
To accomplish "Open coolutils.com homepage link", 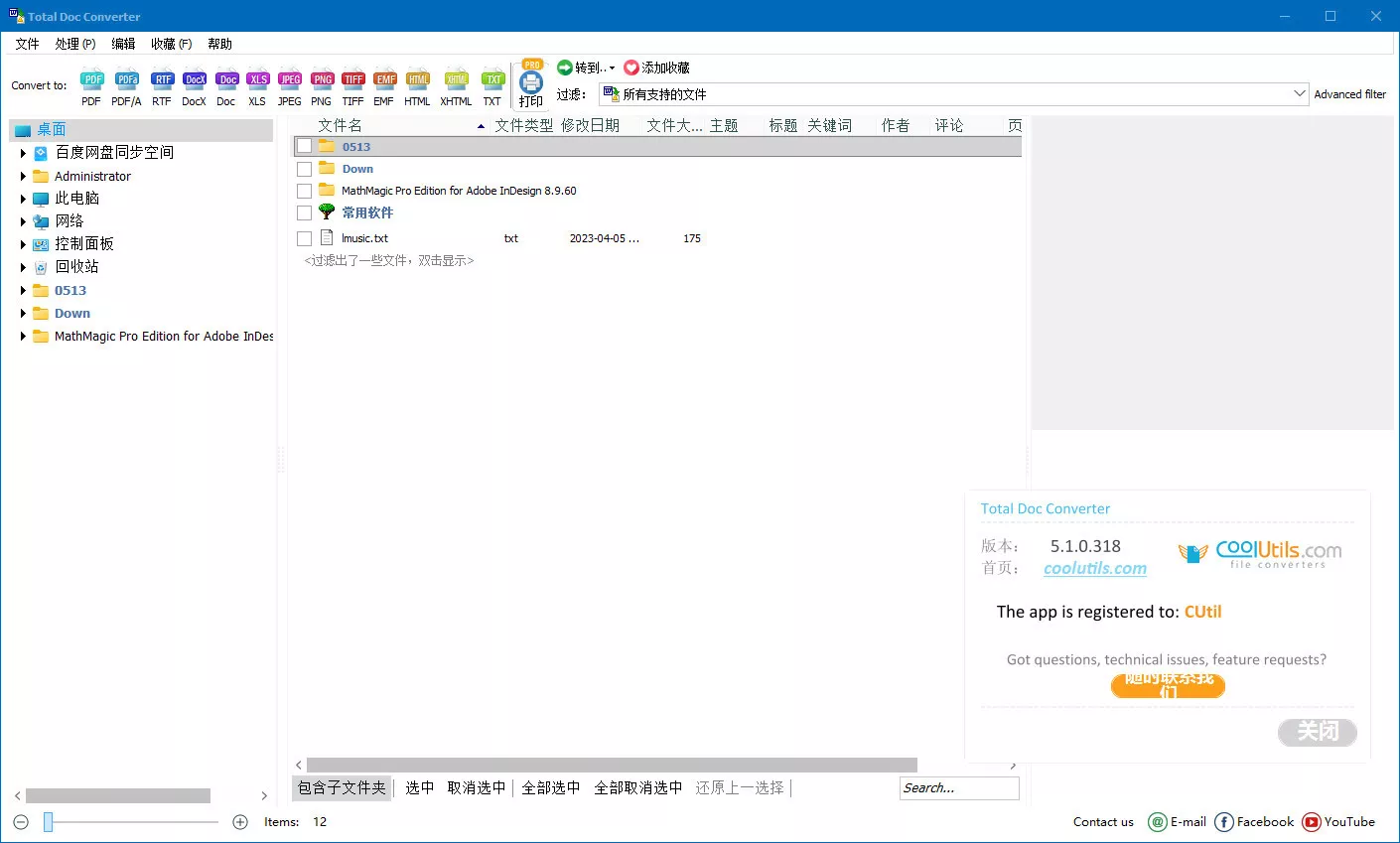I will point(1095,568).
